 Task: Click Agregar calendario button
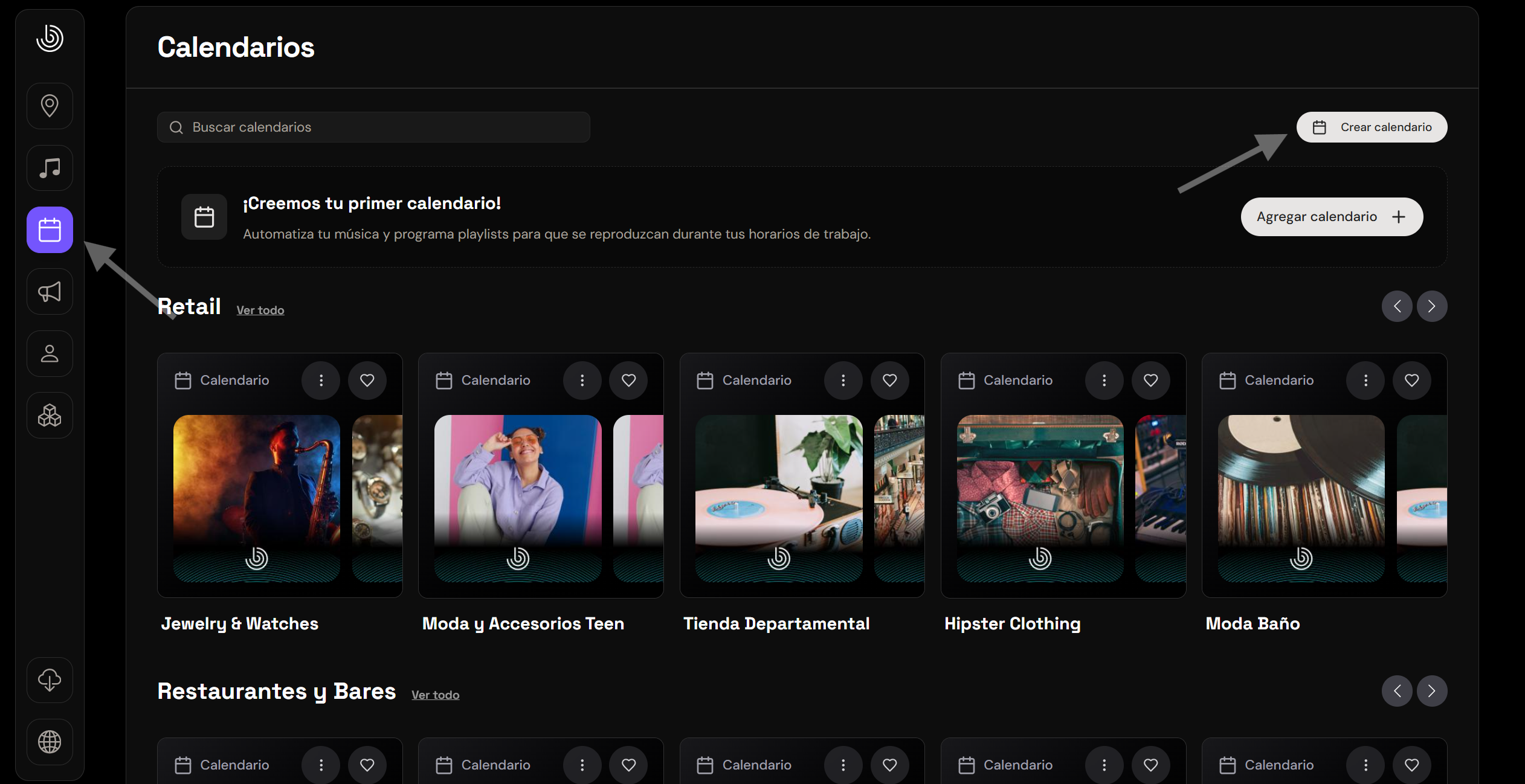[x=1331, y=217]
